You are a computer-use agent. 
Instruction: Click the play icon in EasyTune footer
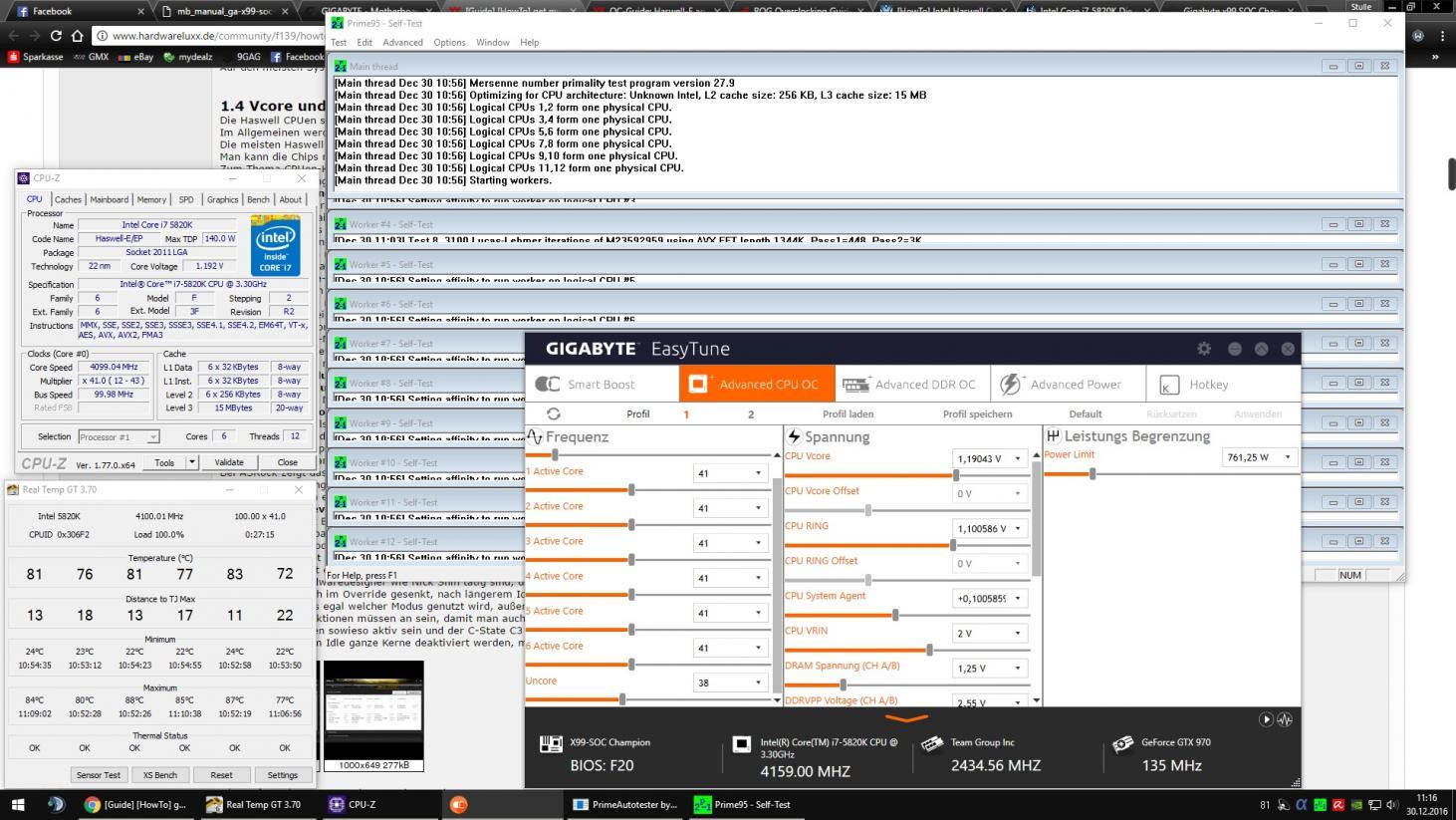coord(1266,719)
